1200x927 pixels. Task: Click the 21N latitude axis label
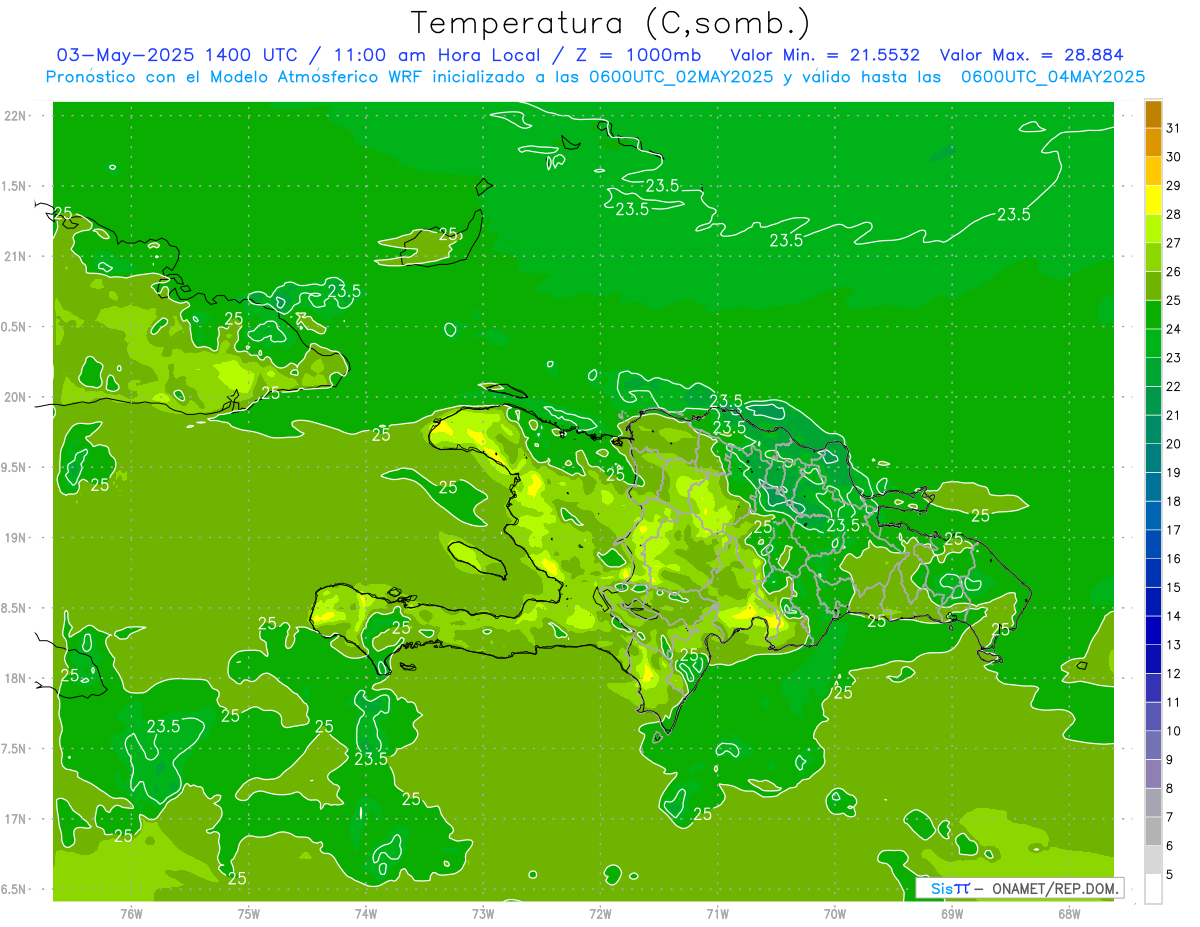[x=15, y=257]
